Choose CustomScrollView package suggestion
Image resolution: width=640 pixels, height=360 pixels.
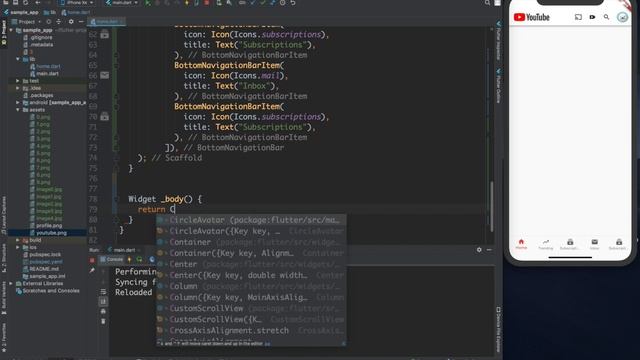point(251,308)
